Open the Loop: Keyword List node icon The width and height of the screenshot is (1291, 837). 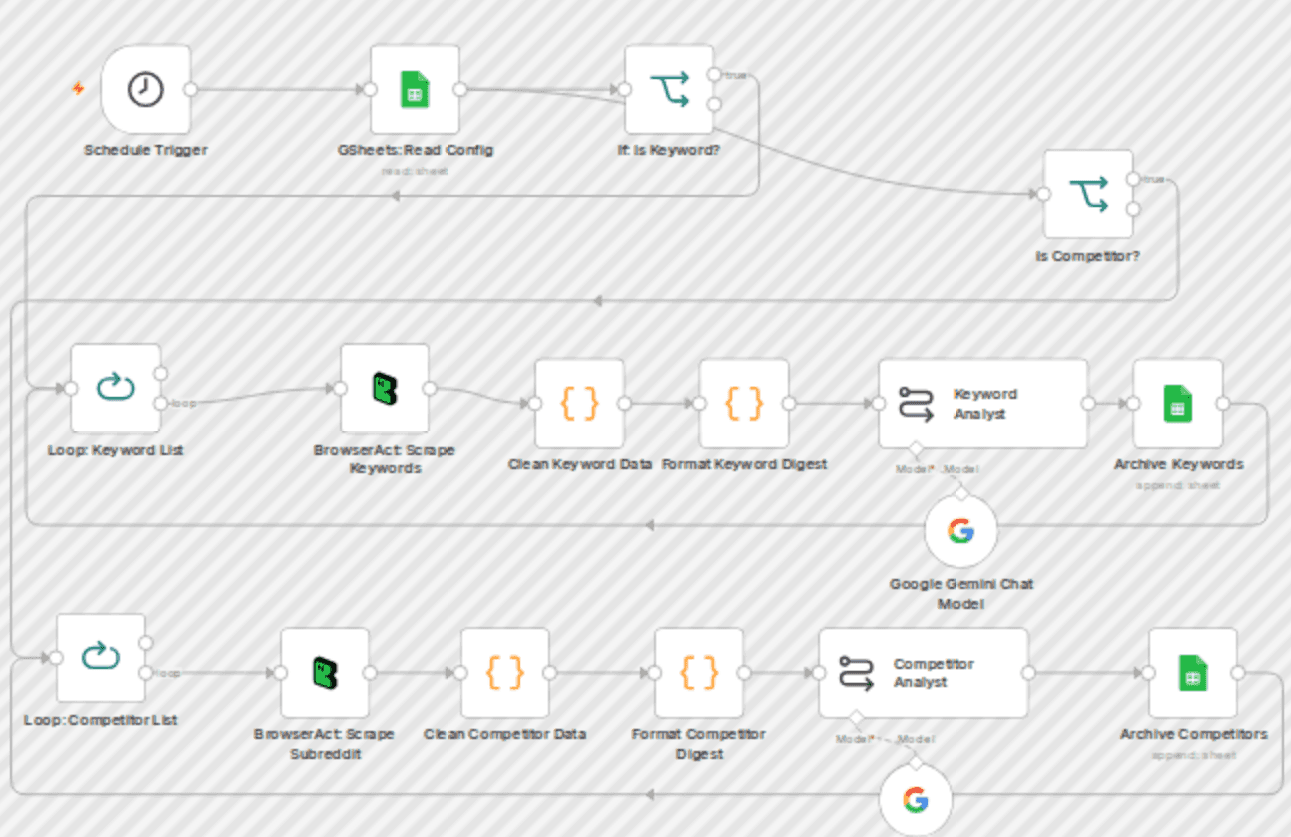click(x=115, y=388)
